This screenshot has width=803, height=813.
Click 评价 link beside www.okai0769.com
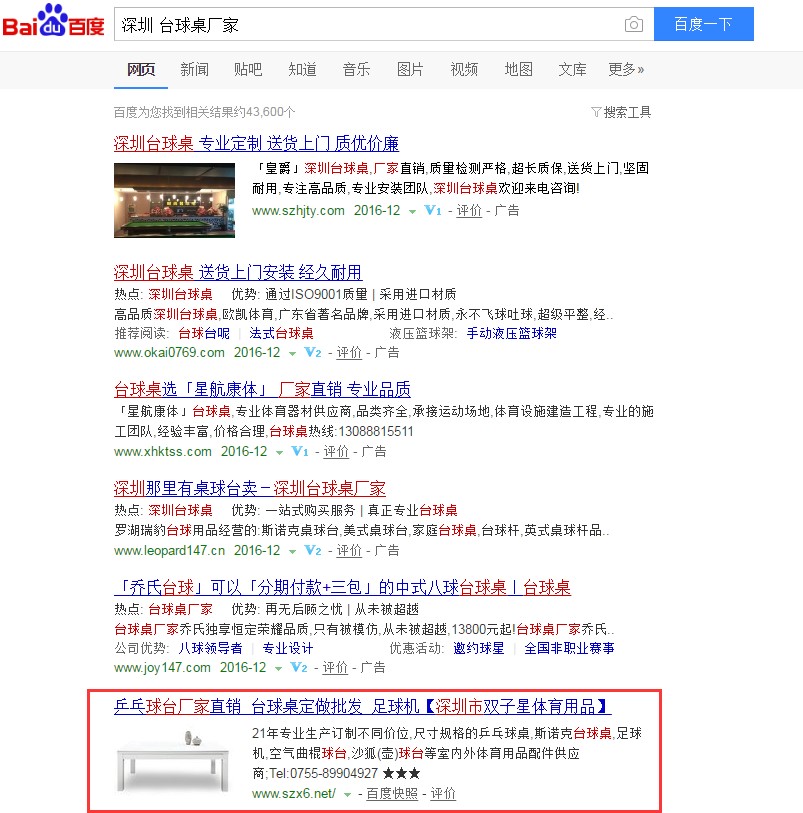click(349, 353)
